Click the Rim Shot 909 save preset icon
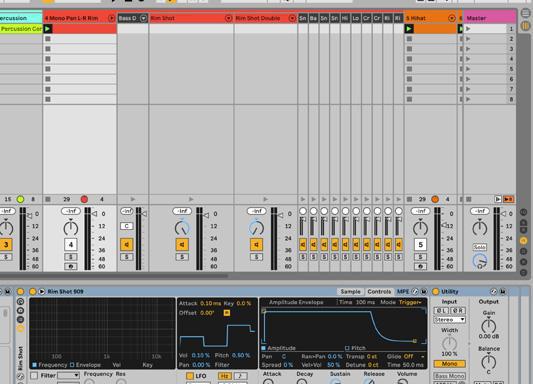 click(424, 292)
